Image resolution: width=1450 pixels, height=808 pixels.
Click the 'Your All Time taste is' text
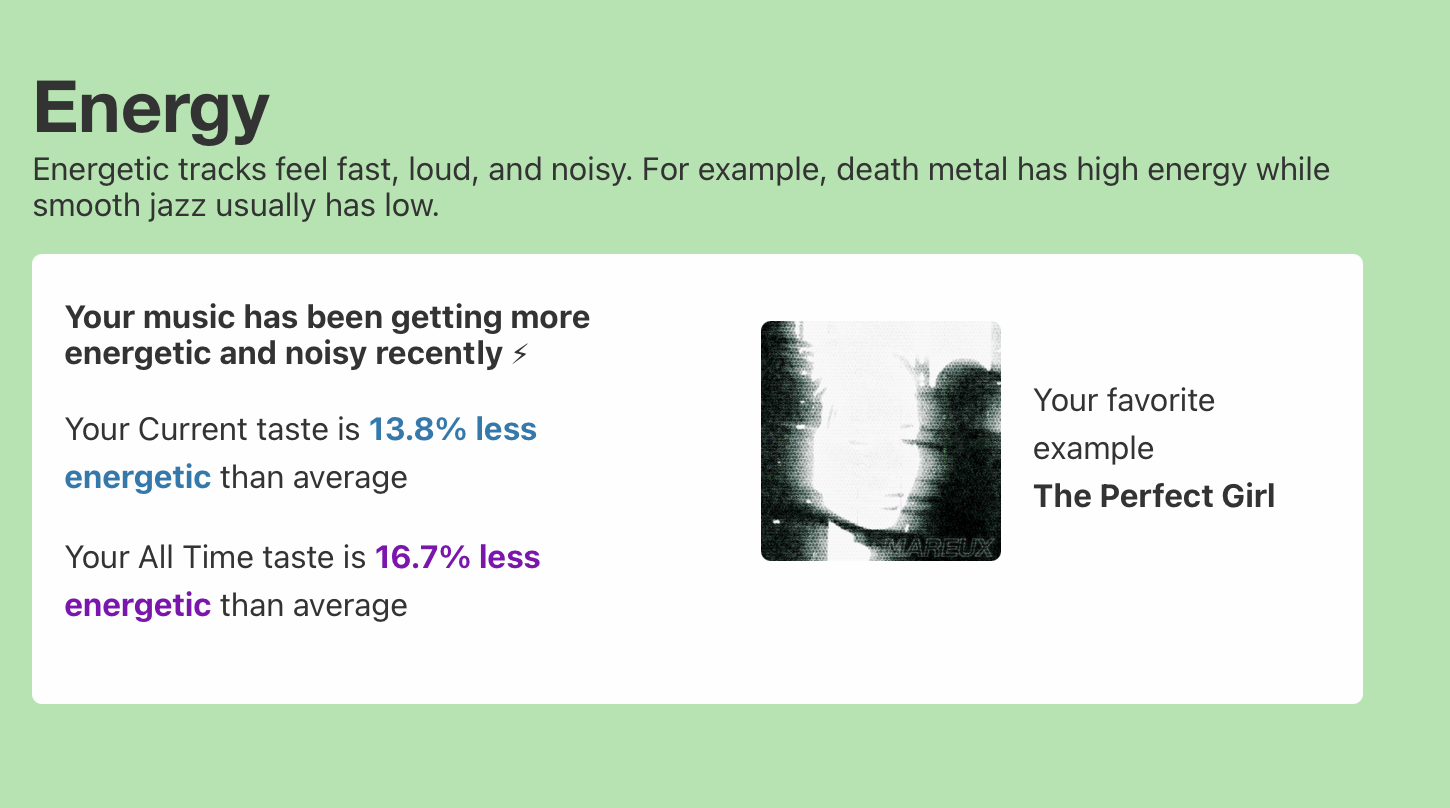pos(215,558)
